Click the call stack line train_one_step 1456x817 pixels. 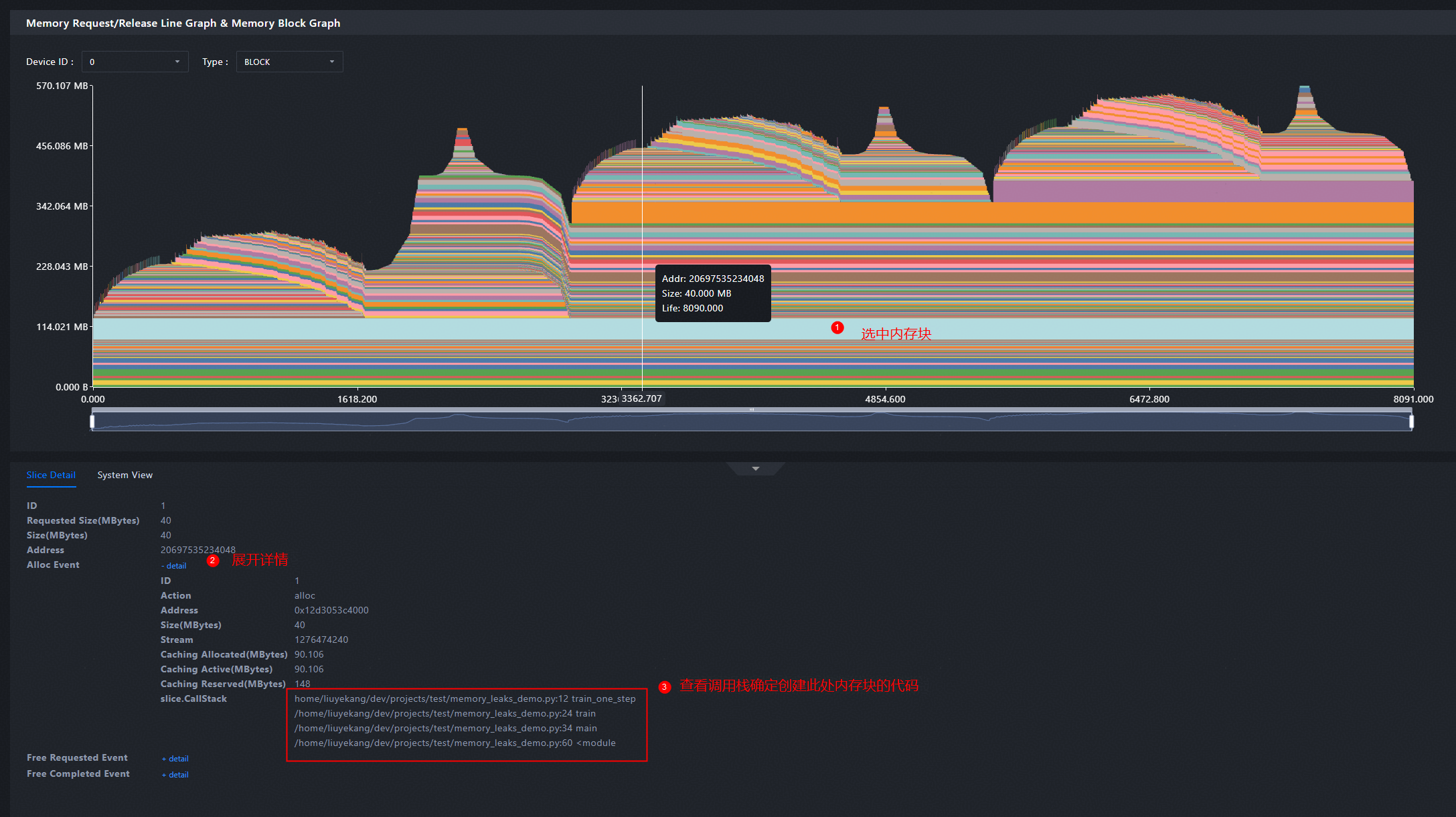[x=465, y=698]
